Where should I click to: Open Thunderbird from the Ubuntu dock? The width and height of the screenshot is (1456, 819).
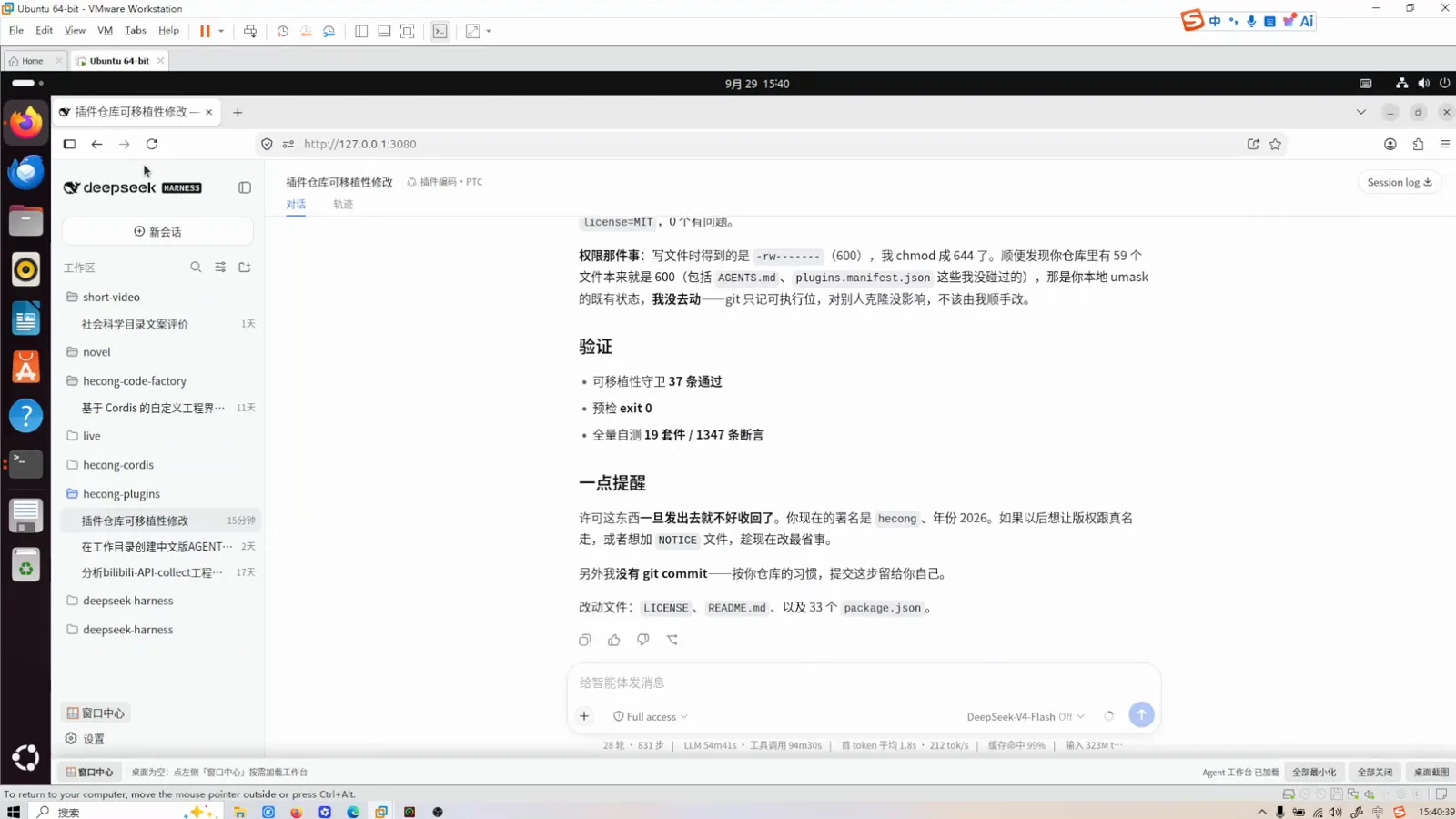(25, 171)
